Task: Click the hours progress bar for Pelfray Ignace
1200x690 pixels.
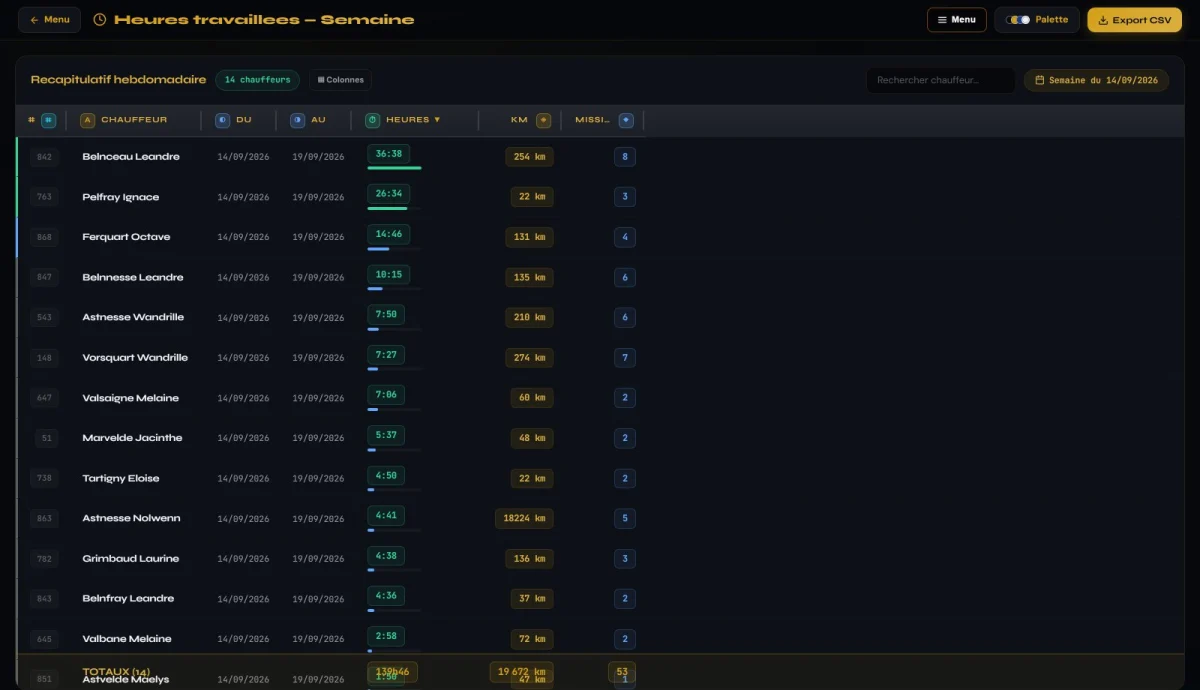Action: (394, 208)
